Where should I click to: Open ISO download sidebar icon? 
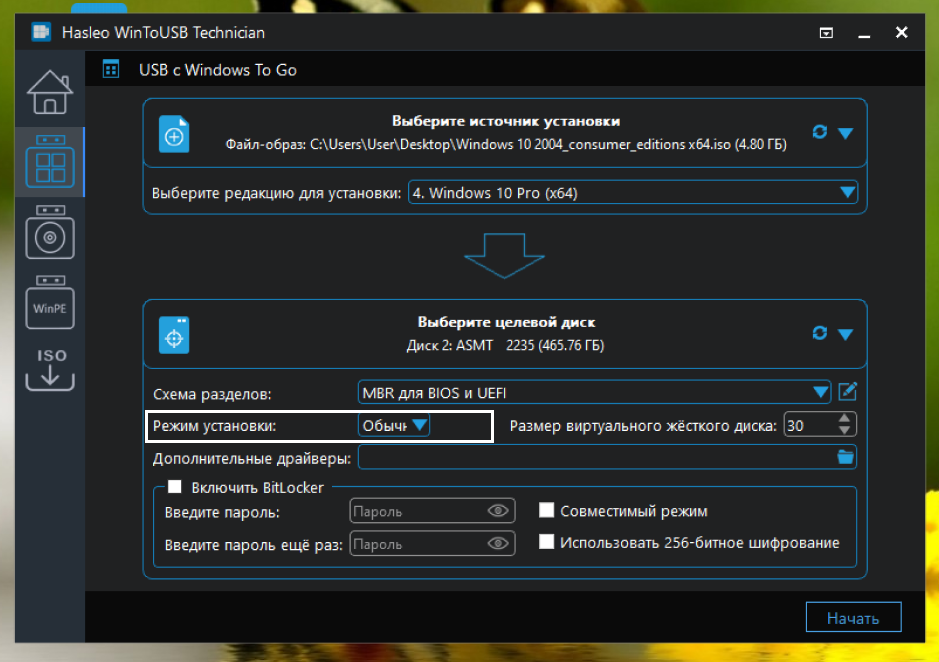tap(50, 370)
